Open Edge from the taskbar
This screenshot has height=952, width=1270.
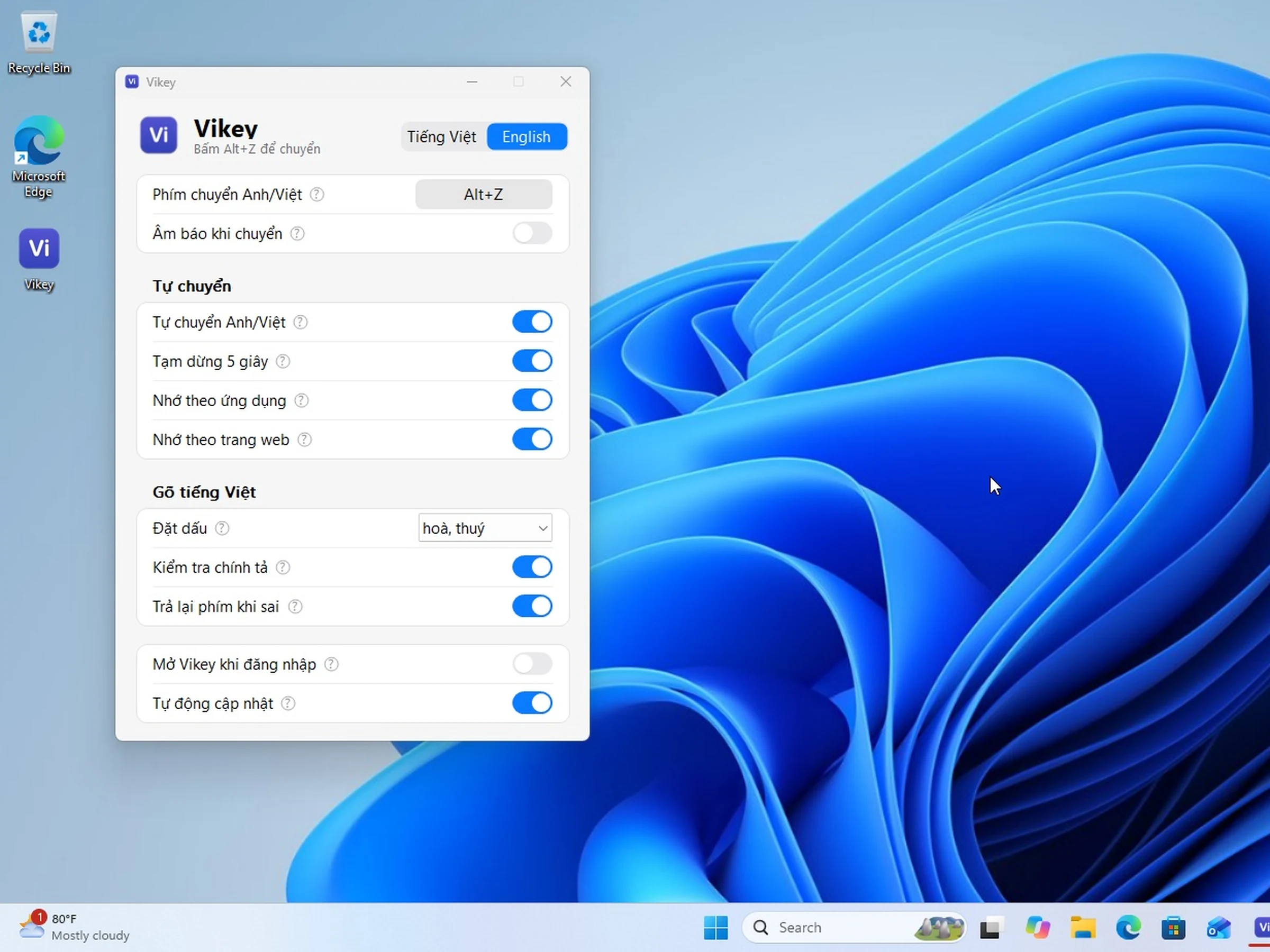click(1128, 927)
